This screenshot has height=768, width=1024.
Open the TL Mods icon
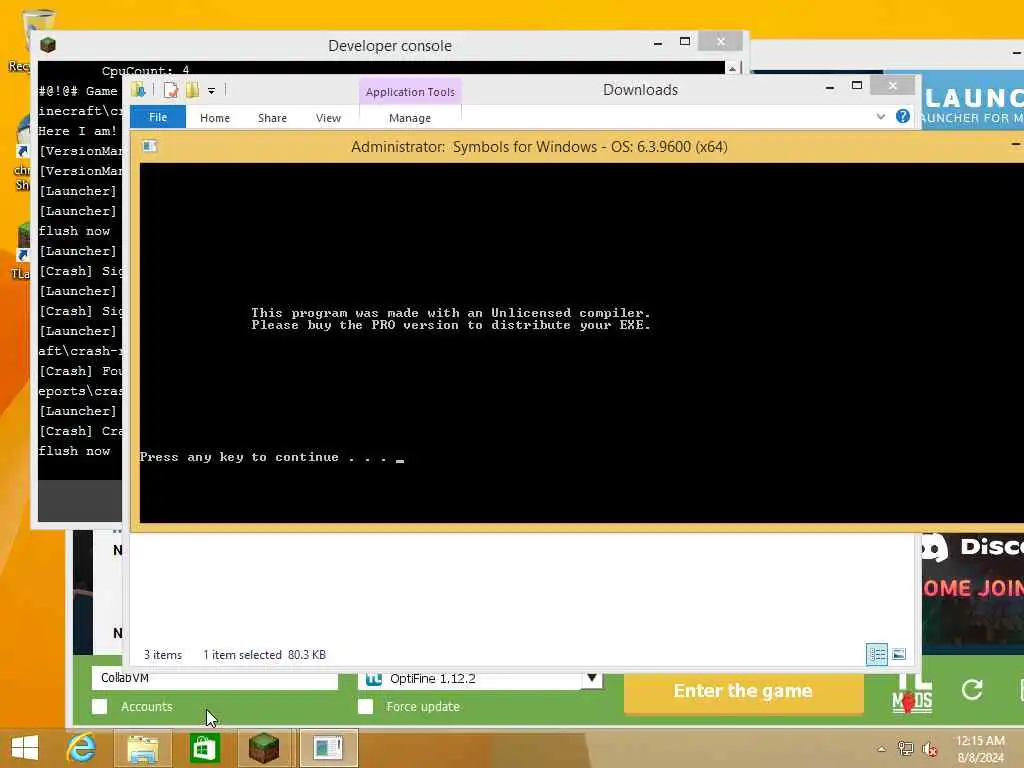pos(912,693)
